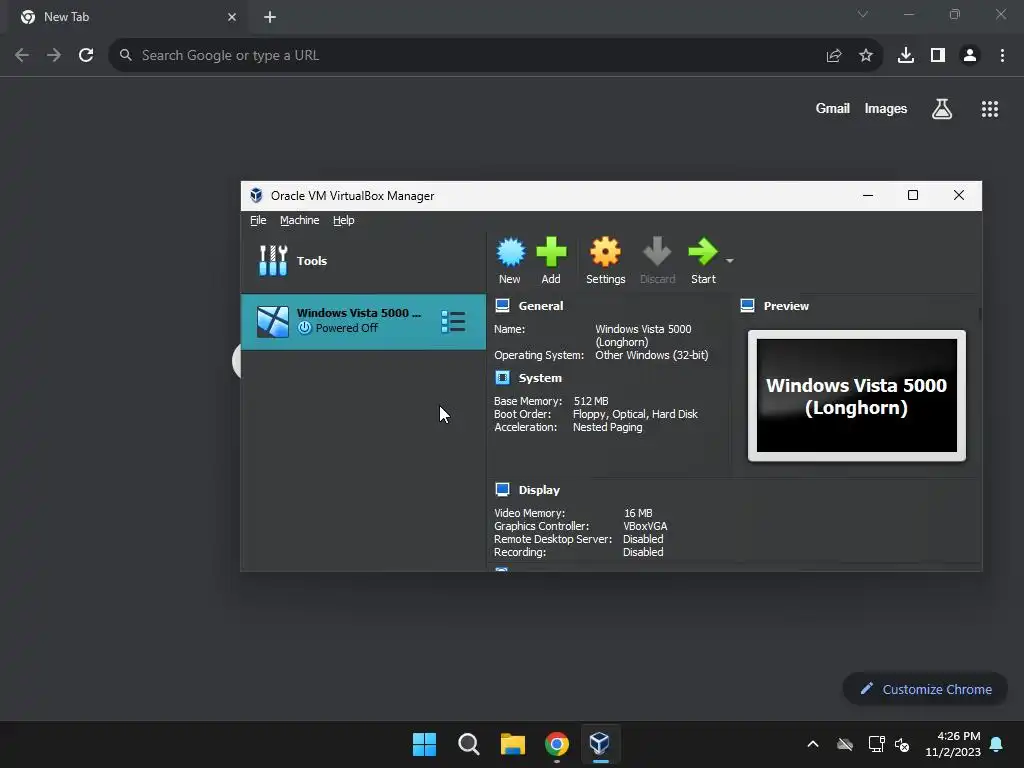The image size is (1024, 768).
Task: Select the Tools entry in VirtualBox sidebar
Action: click(x=363, y=261)
